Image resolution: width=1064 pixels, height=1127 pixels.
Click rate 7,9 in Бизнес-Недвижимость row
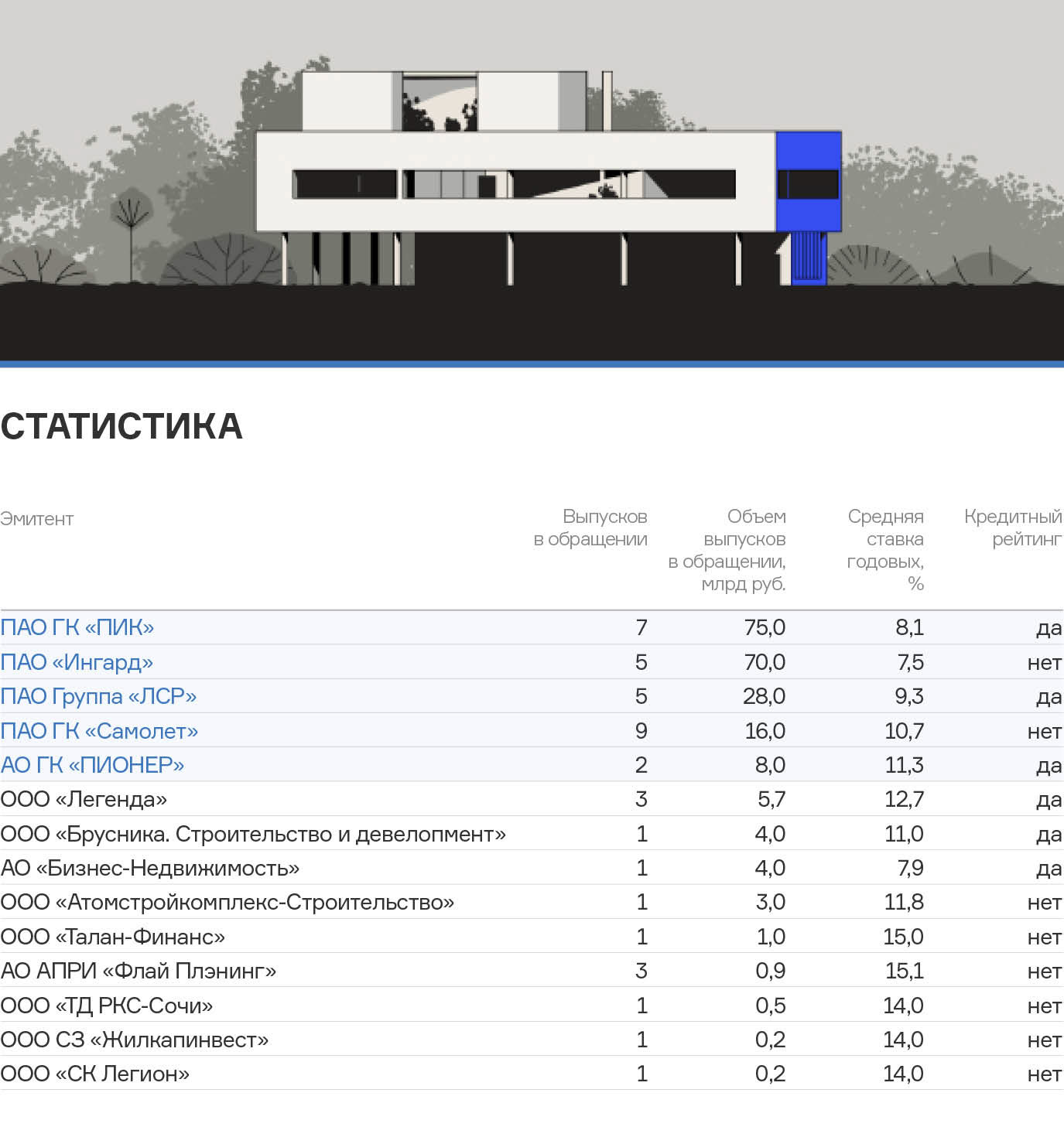click(910, 868)
